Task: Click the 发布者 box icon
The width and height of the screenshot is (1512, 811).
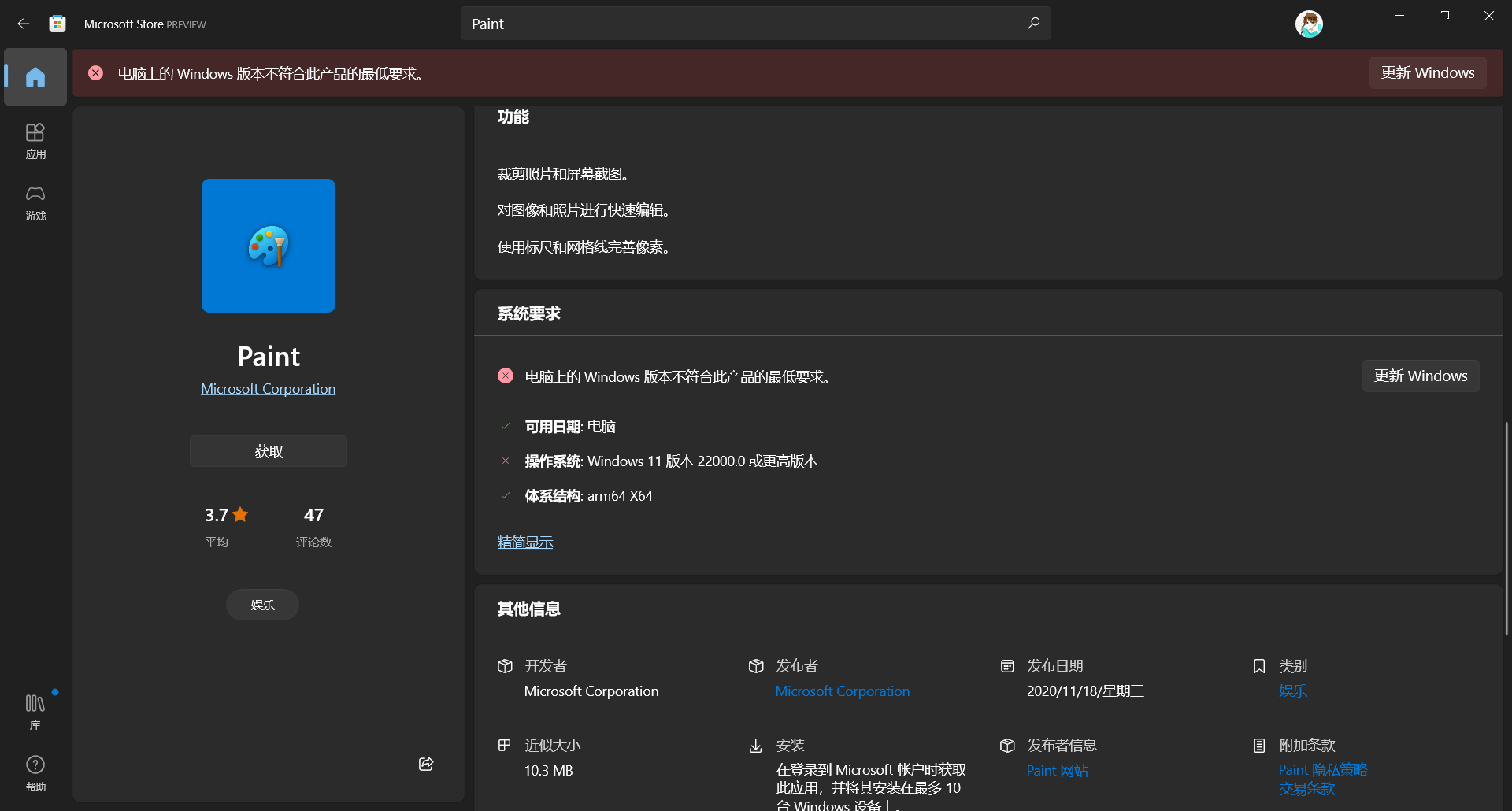Action: pyautogui.click(x=756, y=666)
